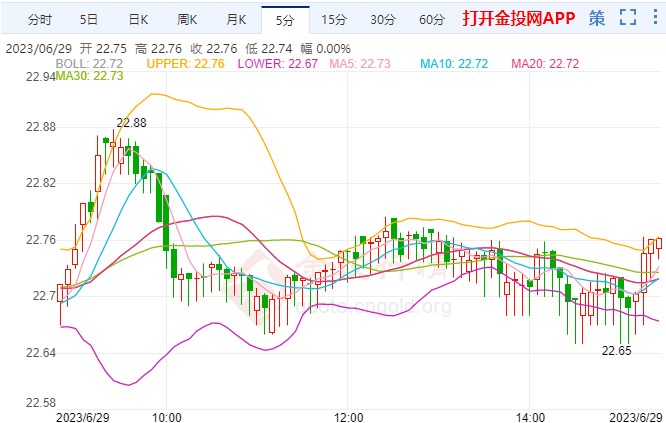The image size is (666, 423).
Task: Click the 幅 0.00% change value
Action: click(325, 49)
